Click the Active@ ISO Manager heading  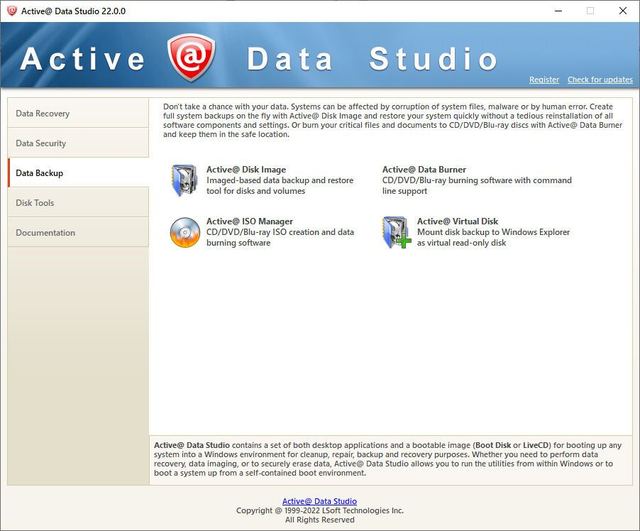coord(249,221)
